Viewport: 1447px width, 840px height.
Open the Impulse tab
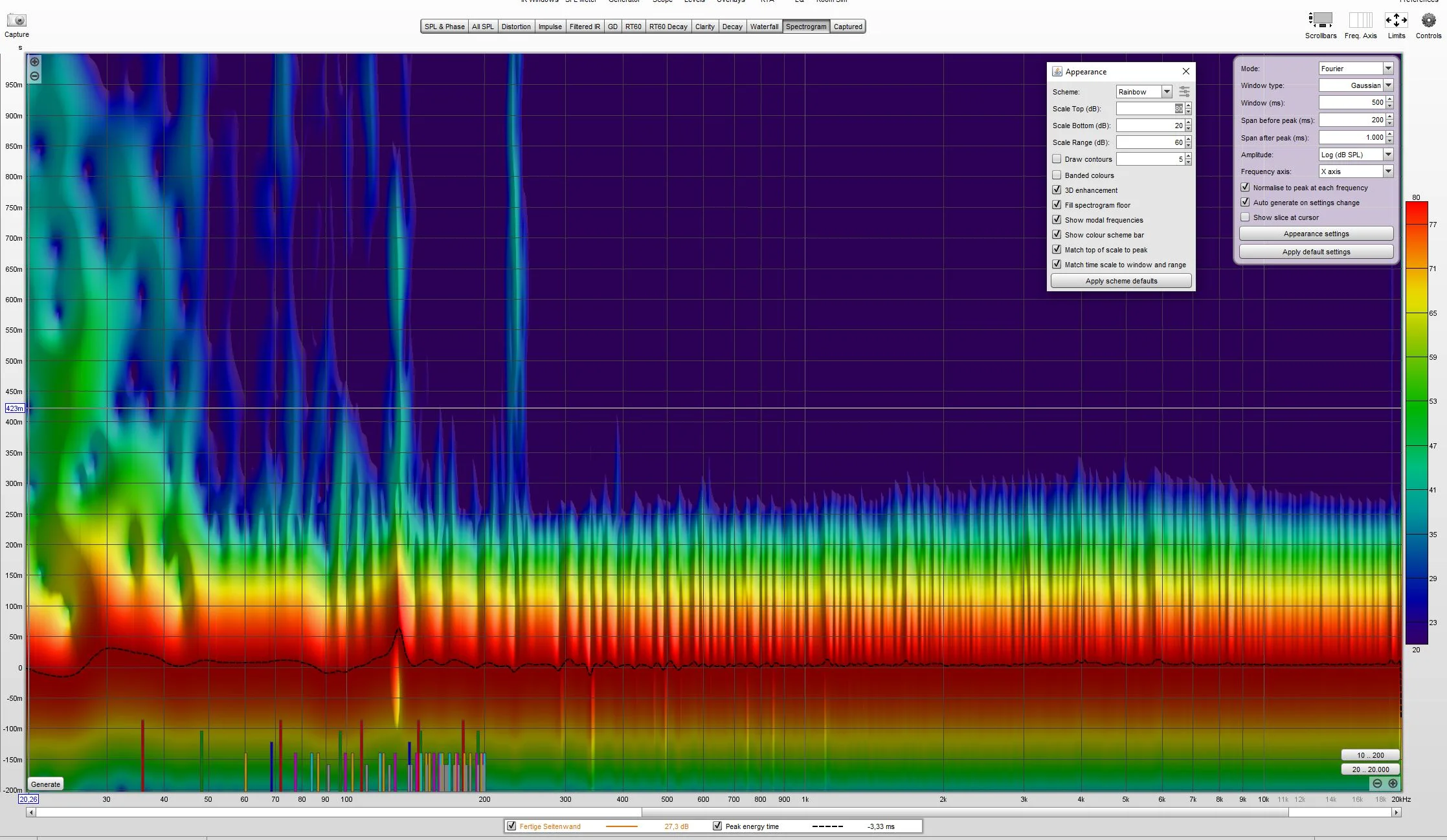(550, 27)
